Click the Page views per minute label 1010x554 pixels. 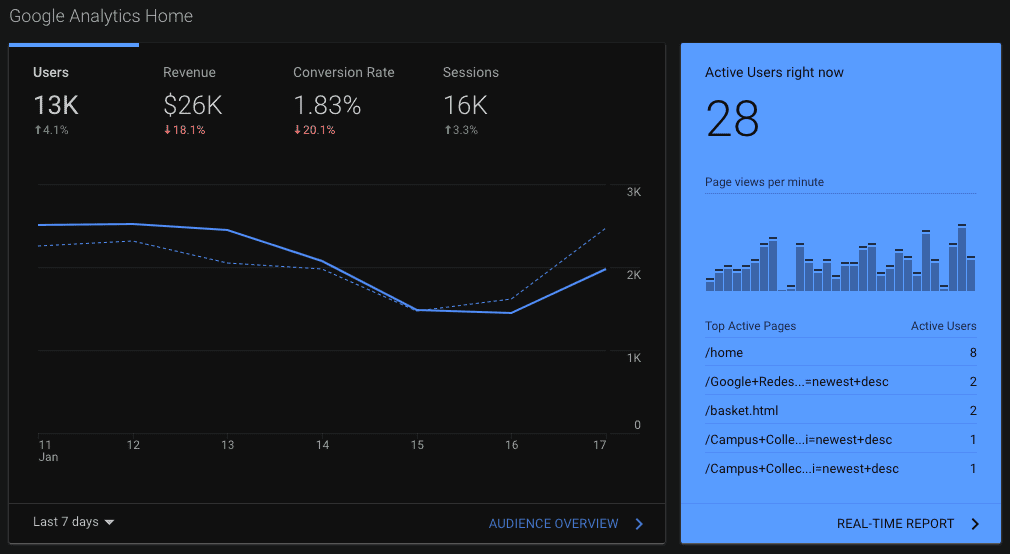pos(764,182)
